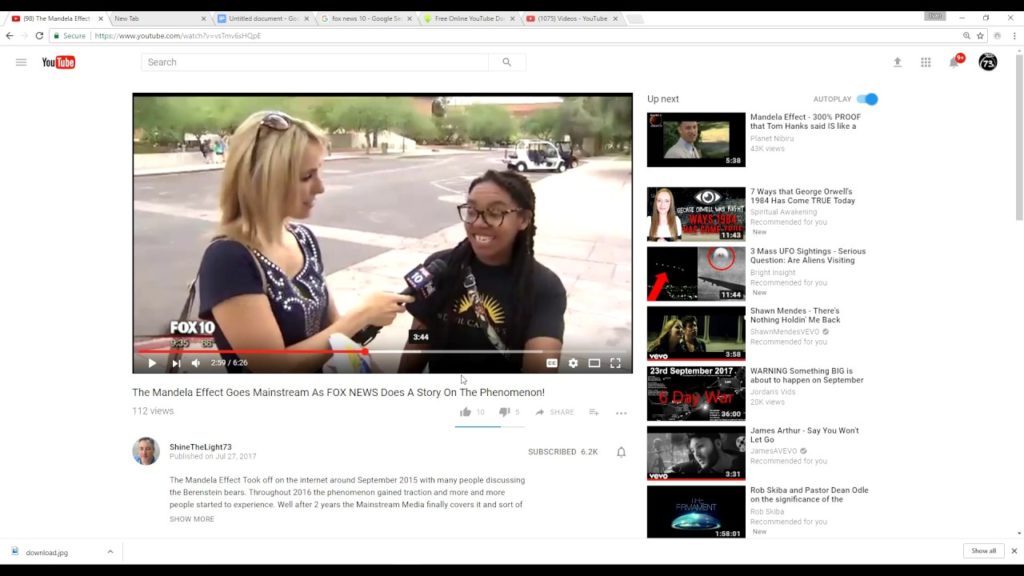Reload the current page
Viewport: 1024px width, 576px height.
(39, 36)
